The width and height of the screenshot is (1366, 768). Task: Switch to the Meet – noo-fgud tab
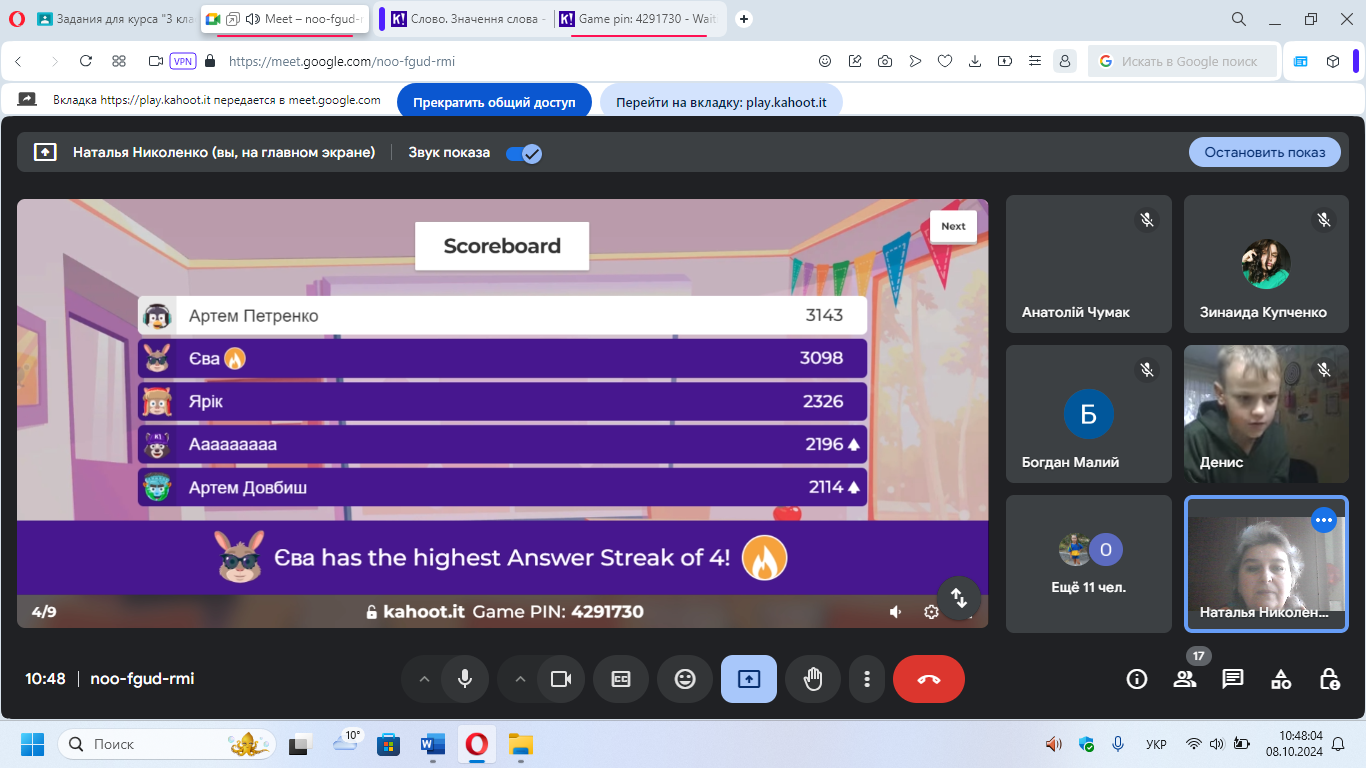point(285,19)
